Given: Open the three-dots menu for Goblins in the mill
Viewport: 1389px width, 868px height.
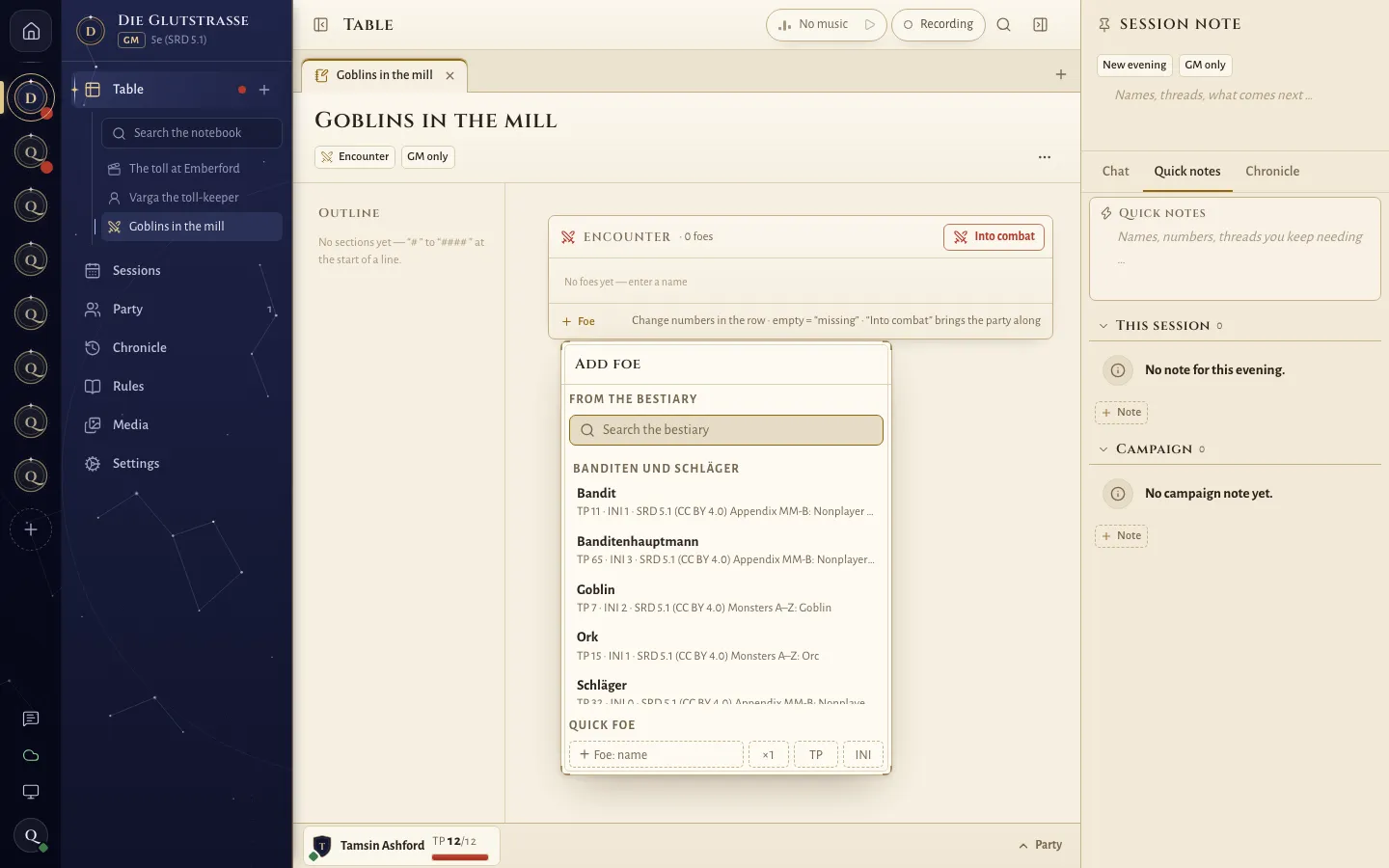Looking at the screenshot, I should tap(1045, 157).
